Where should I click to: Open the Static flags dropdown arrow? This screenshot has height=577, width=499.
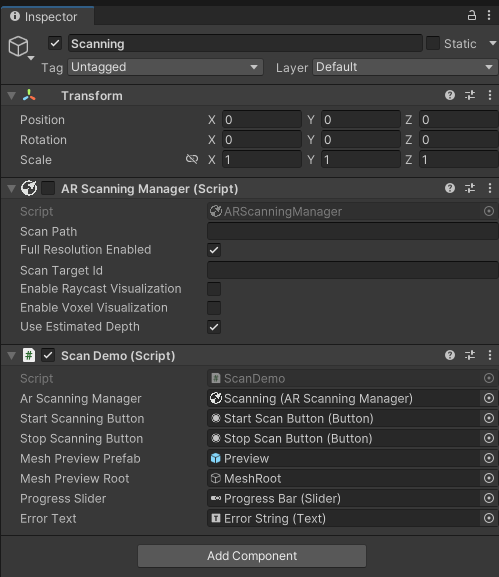pyautogui.click(x=493, y=43)
